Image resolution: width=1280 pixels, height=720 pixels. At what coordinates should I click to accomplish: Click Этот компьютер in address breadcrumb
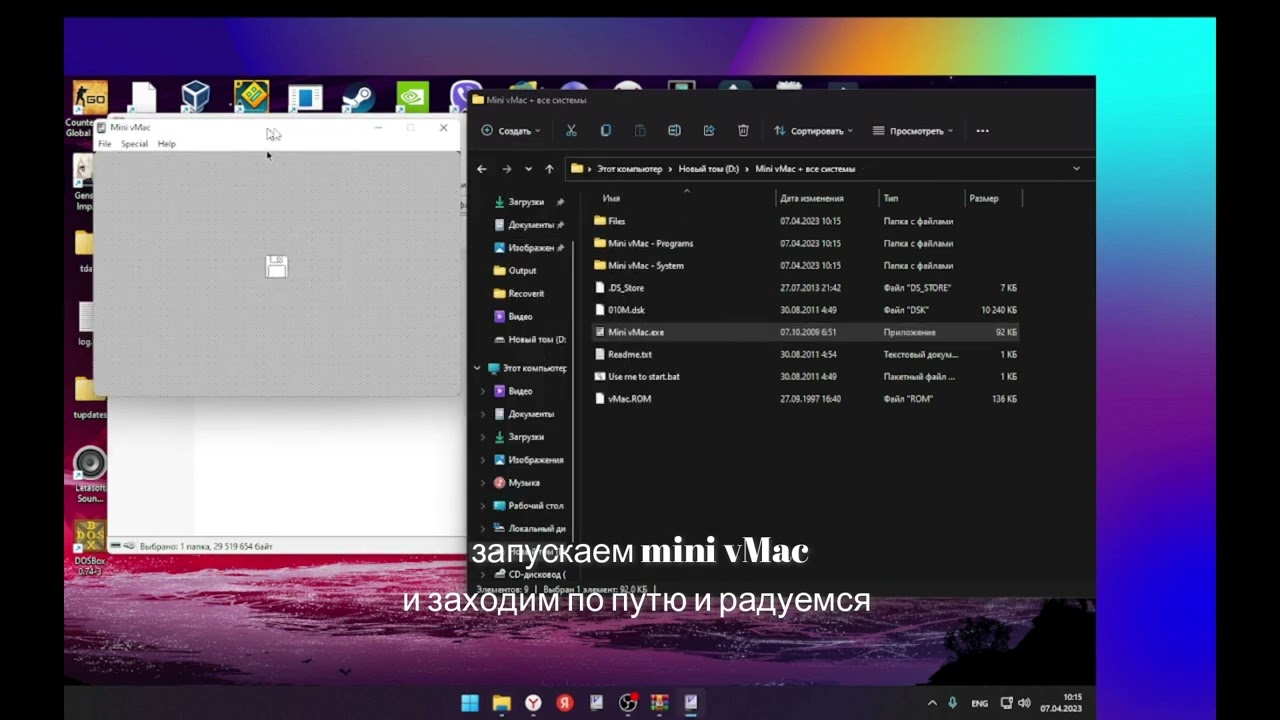coord(630,169)
